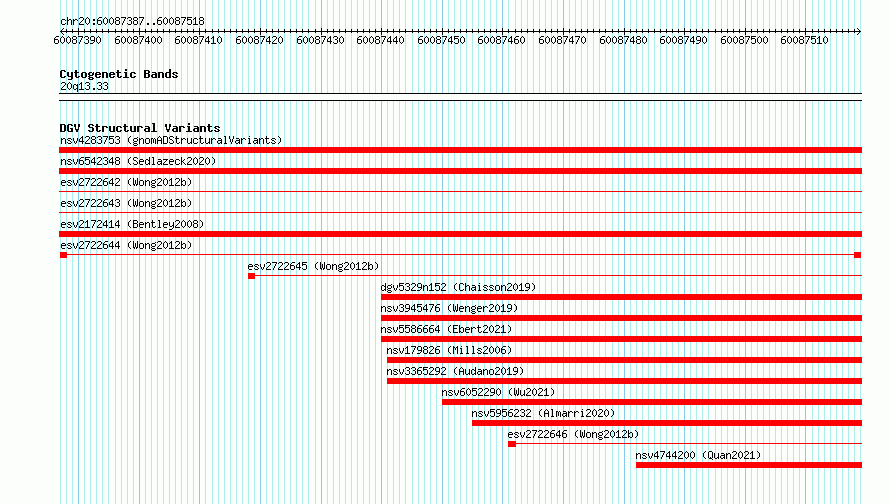Click the thick red bar under esv2172414
Viewport: 890px width, 504px height.
tap(460, 234)
